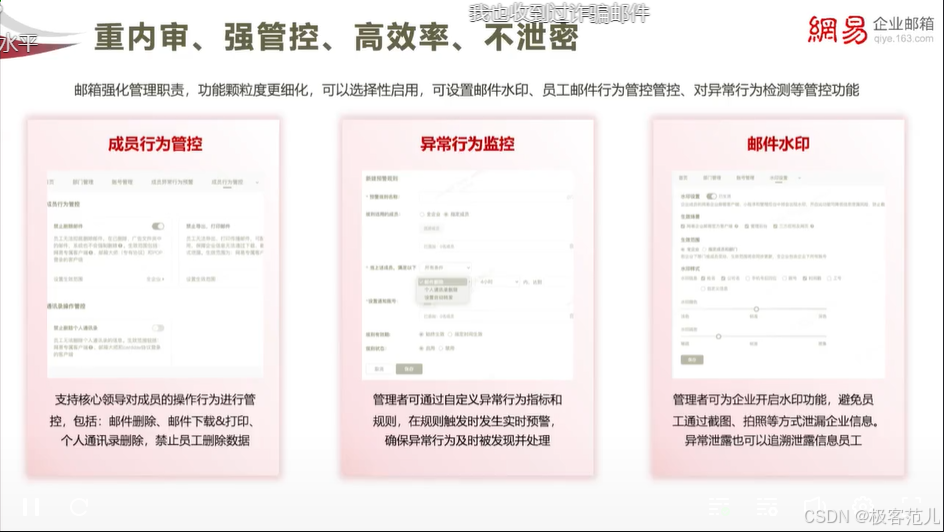Screen dimensions: 944x532
Task: Click the cancel button in 异常行为监控 form
Action: coord(379,369)
